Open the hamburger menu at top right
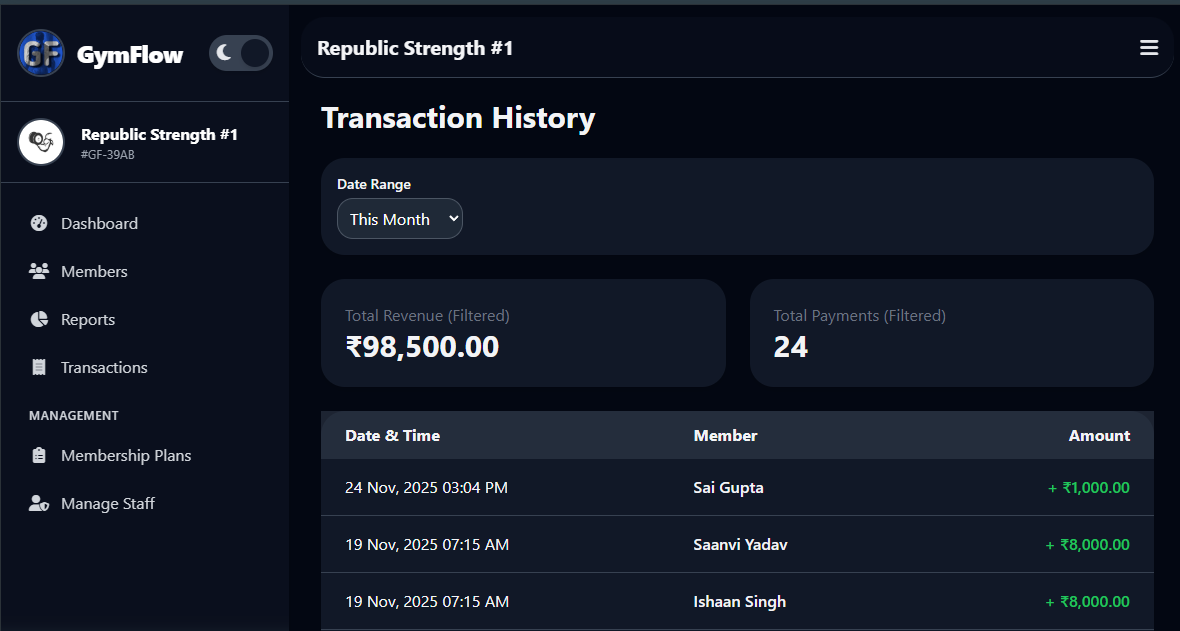Image resolution: width=1180 pixels, height=631 pixels. [x=1148, y=47]
